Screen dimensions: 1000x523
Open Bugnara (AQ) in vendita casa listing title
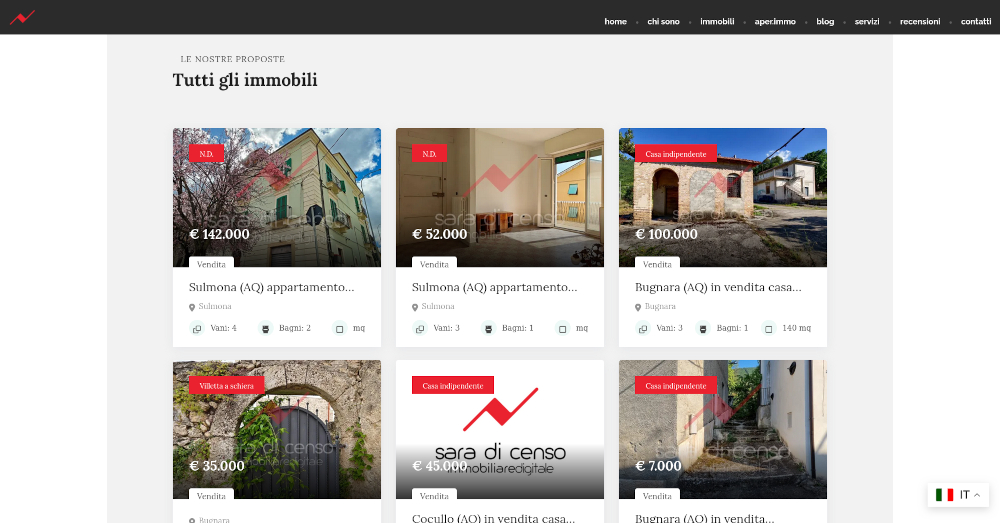tap(718, 287)
